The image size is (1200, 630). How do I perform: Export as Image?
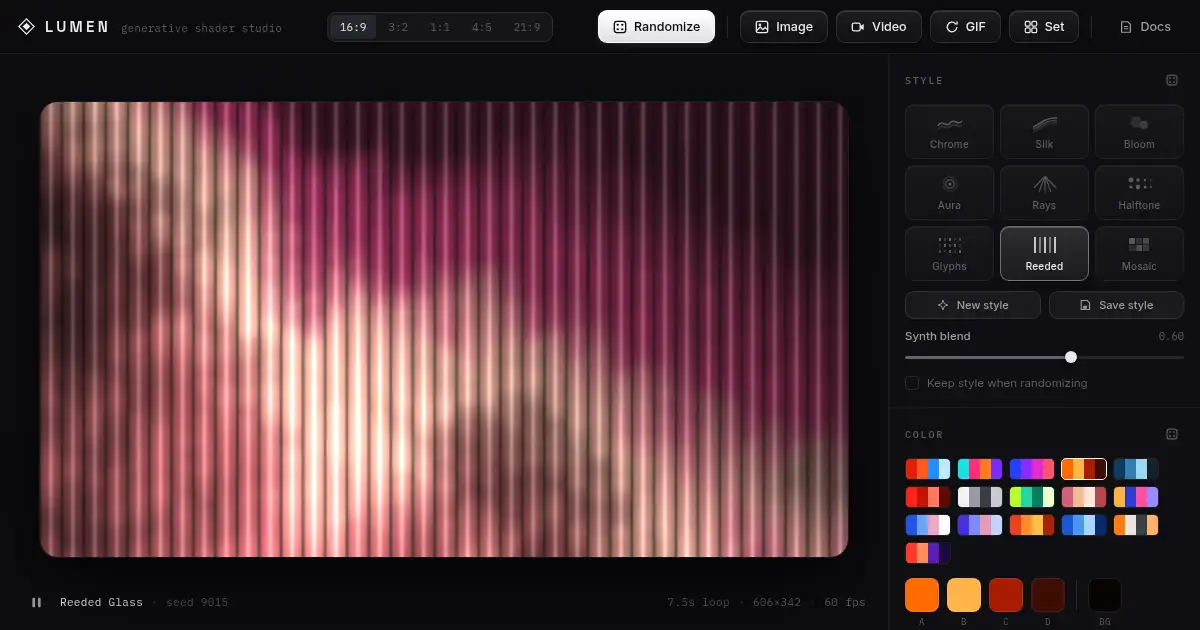tap(784, 27)
